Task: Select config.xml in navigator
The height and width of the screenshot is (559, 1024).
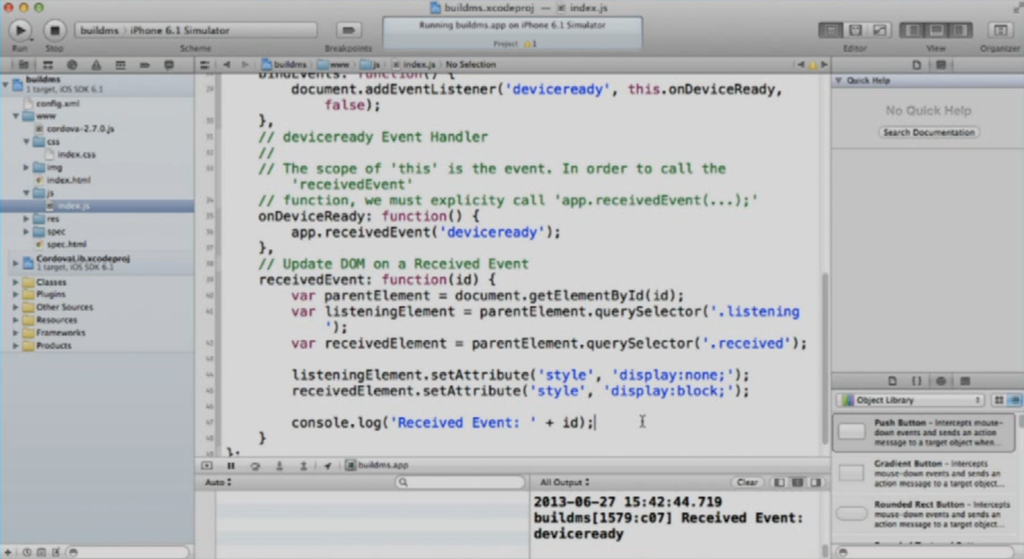Action: [57, 103]
